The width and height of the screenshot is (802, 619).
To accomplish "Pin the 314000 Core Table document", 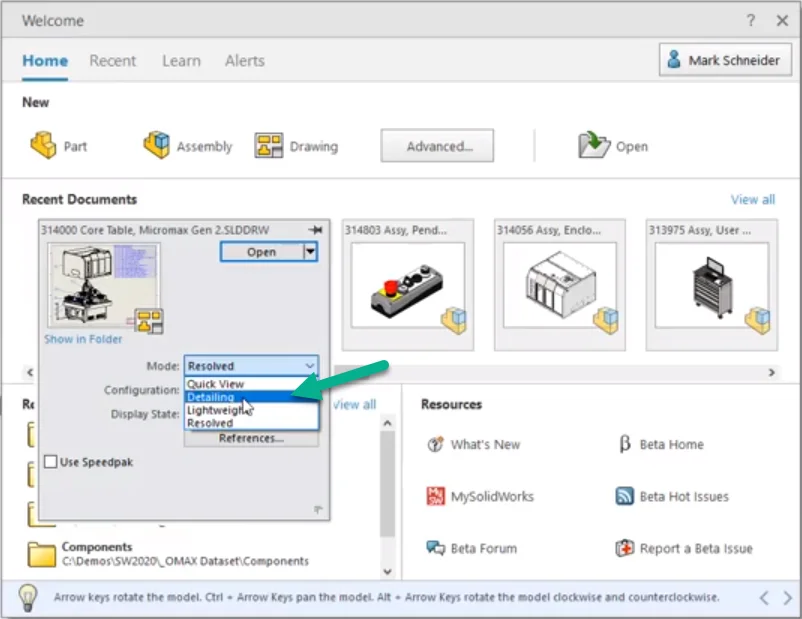I will [317, 229].
